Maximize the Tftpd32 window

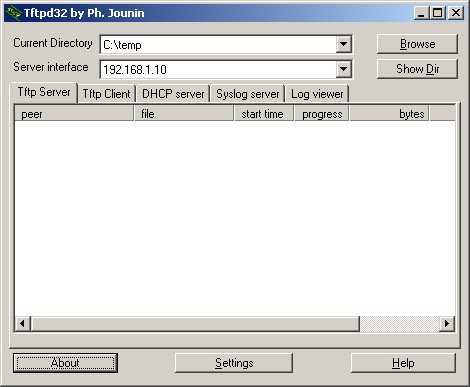point(437,13)
